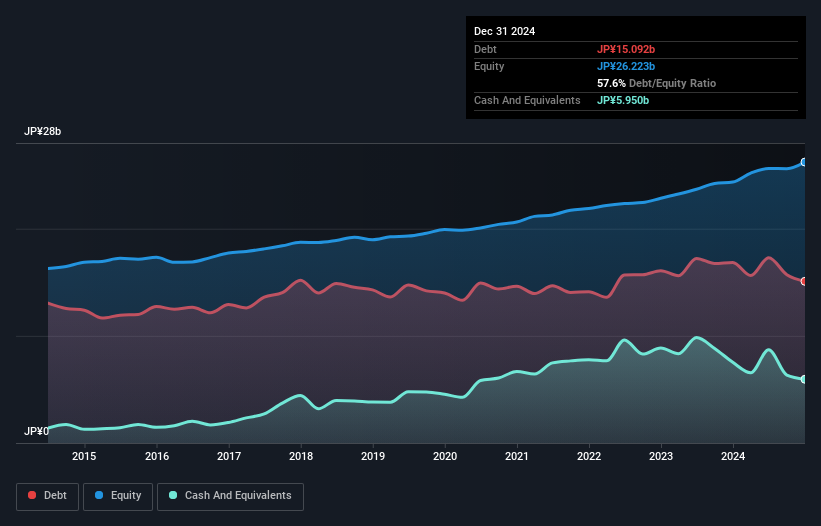Click the 2023 x-axis label
The width and height of the screenshot is (821, 526).
click(661, 456)
